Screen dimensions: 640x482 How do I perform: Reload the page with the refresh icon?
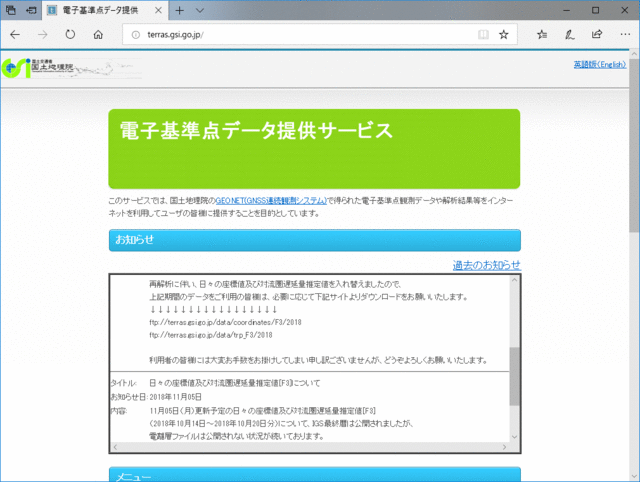click(x=70, y=35)
